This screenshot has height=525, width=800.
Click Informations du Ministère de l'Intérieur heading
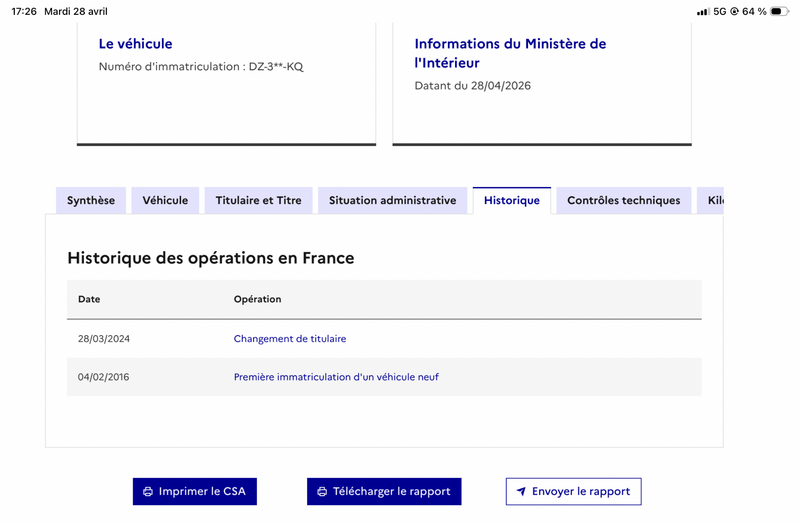point(510,53)
